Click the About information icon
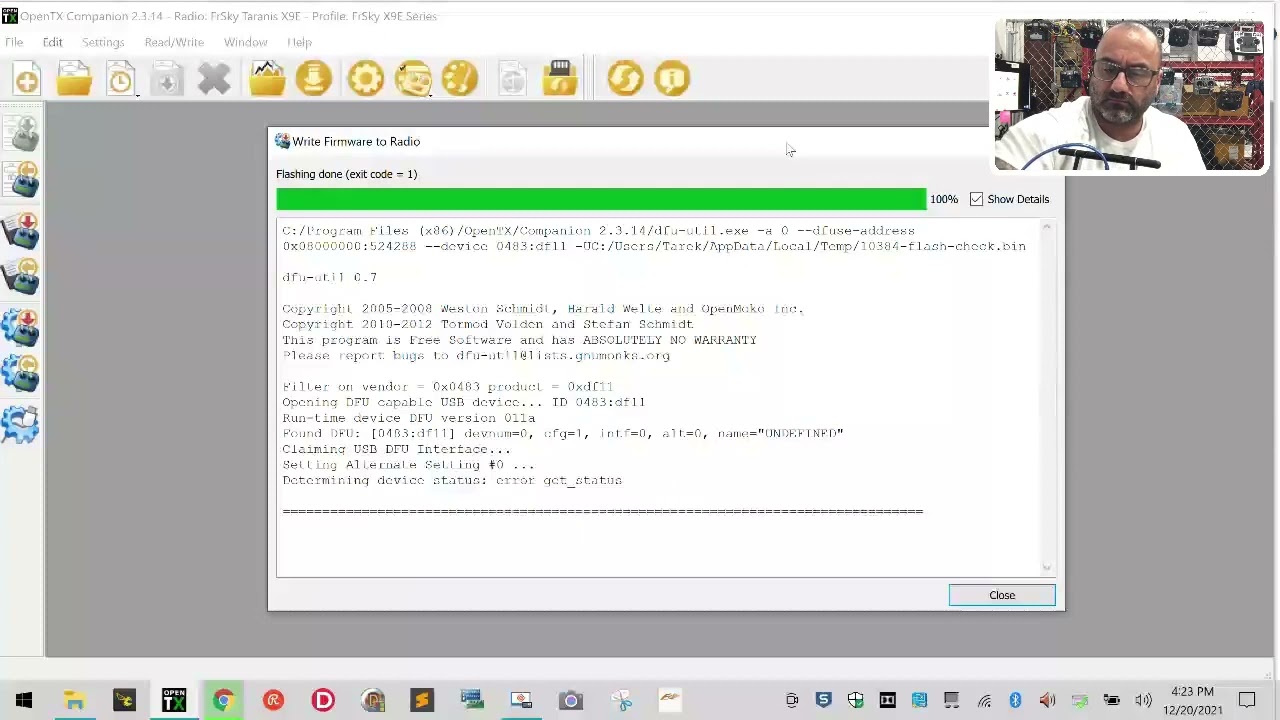The height and width of the screenshot is (720, 1280). click(672, 79)
